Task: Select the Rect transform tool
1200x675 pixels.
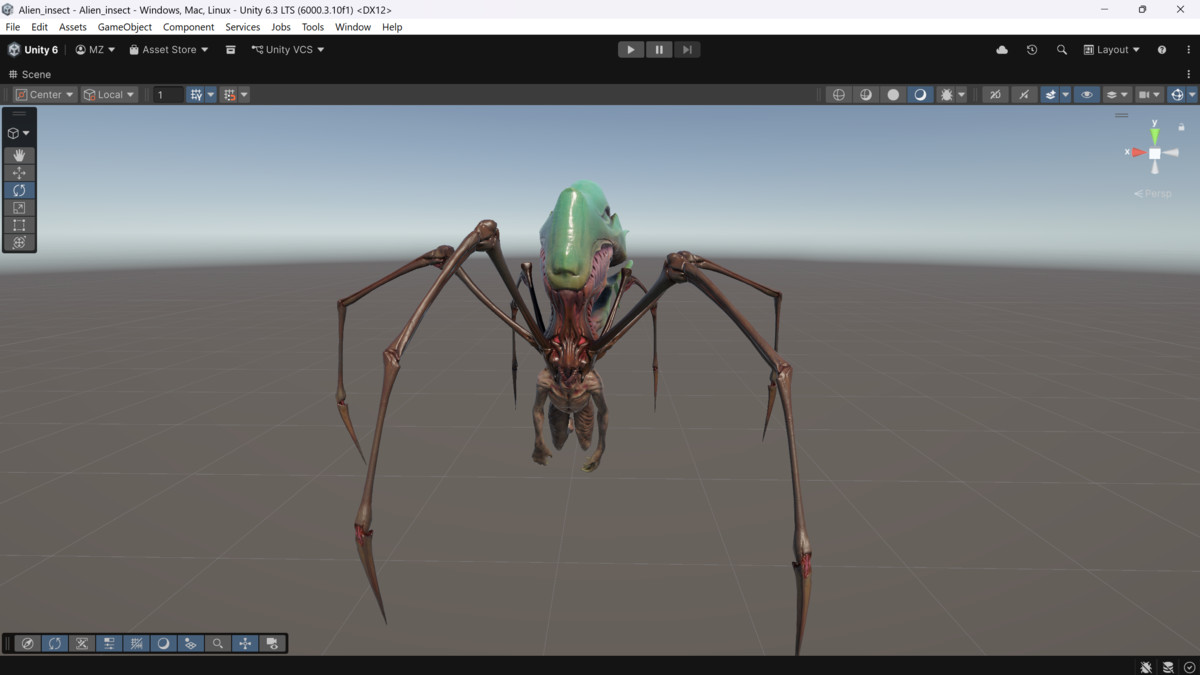Action: coord(19,224)
